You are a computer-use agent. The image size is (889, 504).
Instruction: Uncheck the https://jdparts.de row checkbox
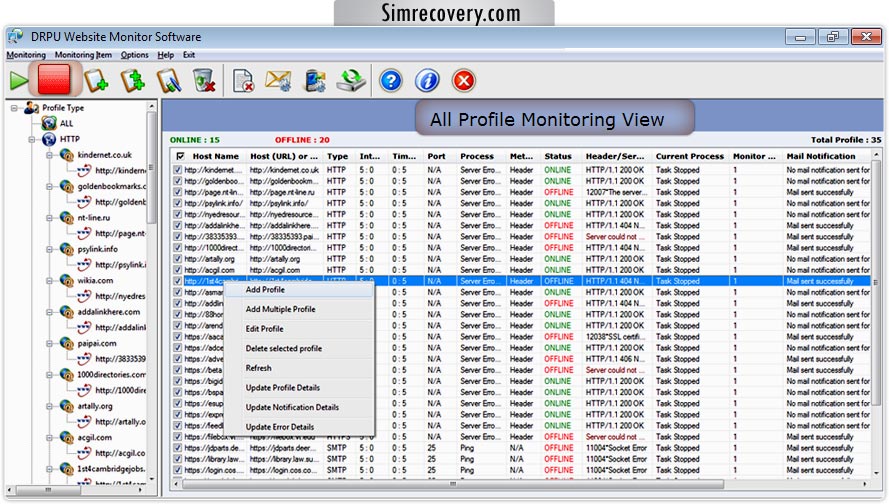click(x=178, y=448)
